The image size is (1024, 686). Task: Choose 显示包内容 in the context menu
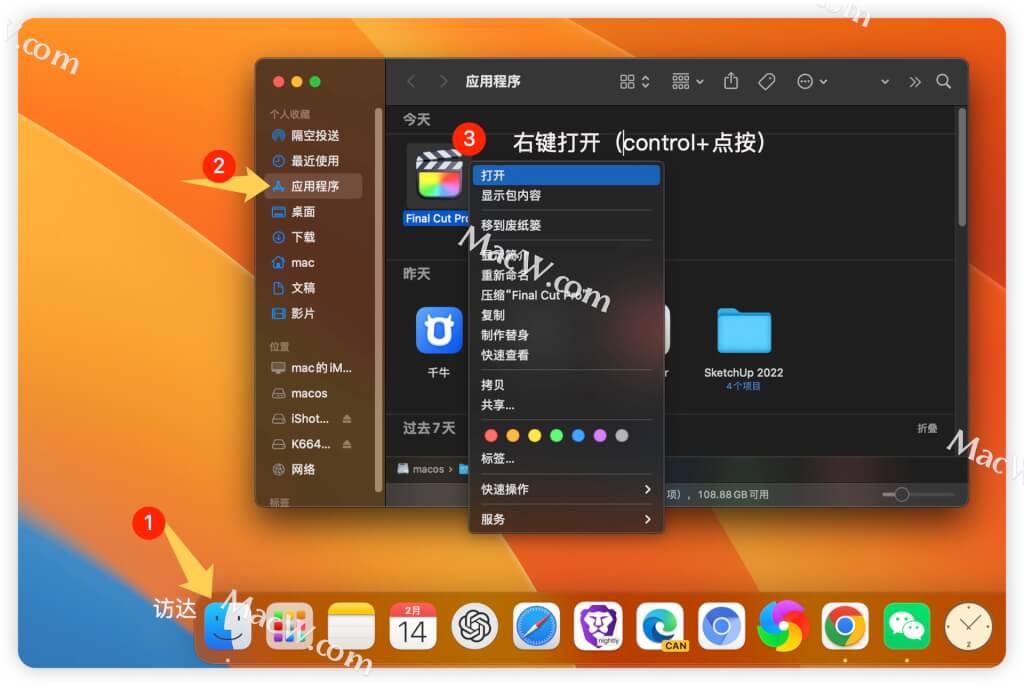click(566, 195)
